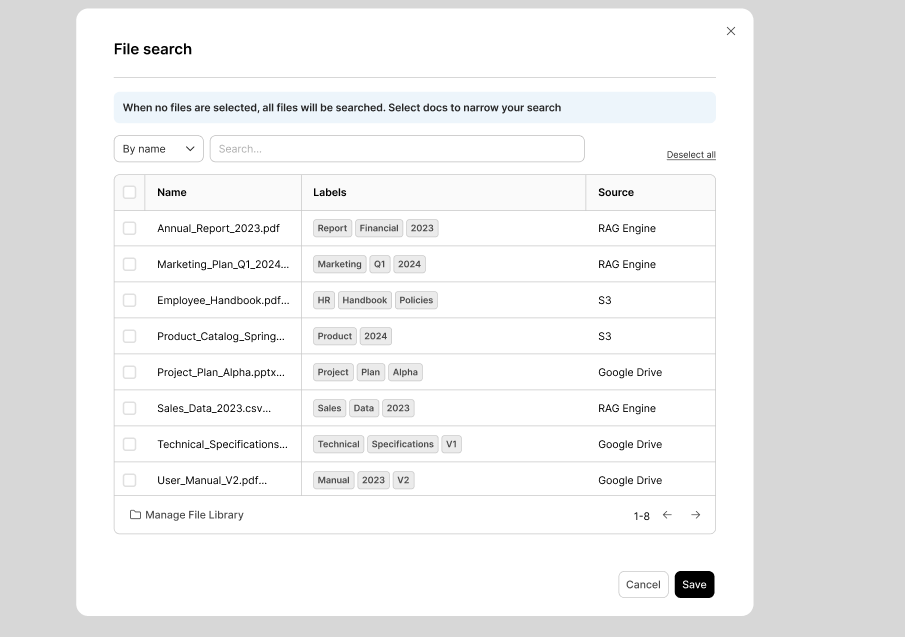Click the HR label tag

click(x=324, y=300)
